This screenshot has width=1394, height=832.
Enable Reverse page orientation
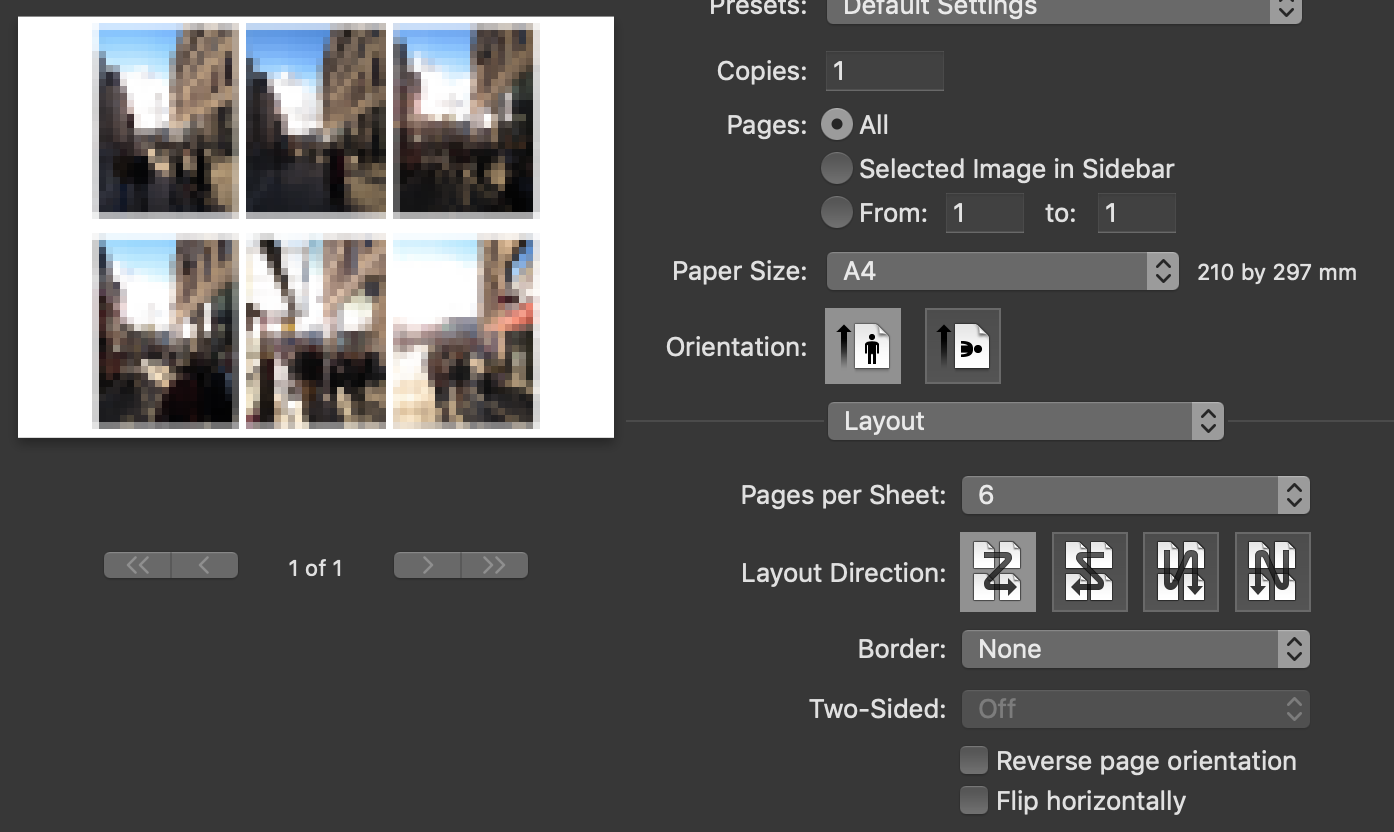(973, 760)
